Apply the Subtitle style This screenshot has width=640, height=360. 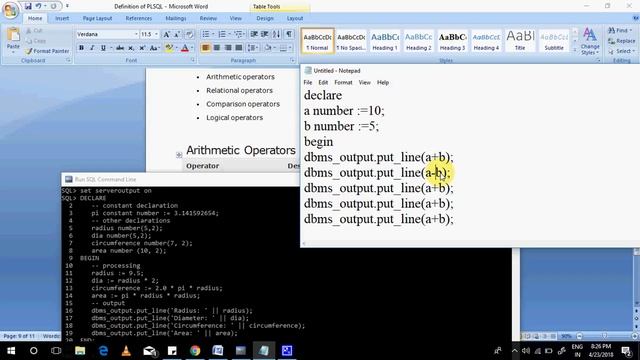(x=554, y=41)
